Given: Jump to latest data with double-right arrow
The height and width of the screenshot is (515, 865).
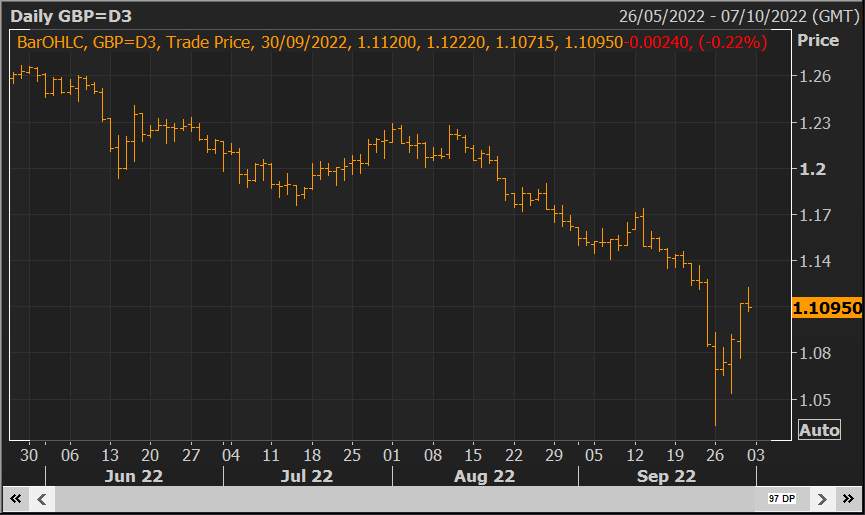Looking at the screenshot, I should 848,499.
